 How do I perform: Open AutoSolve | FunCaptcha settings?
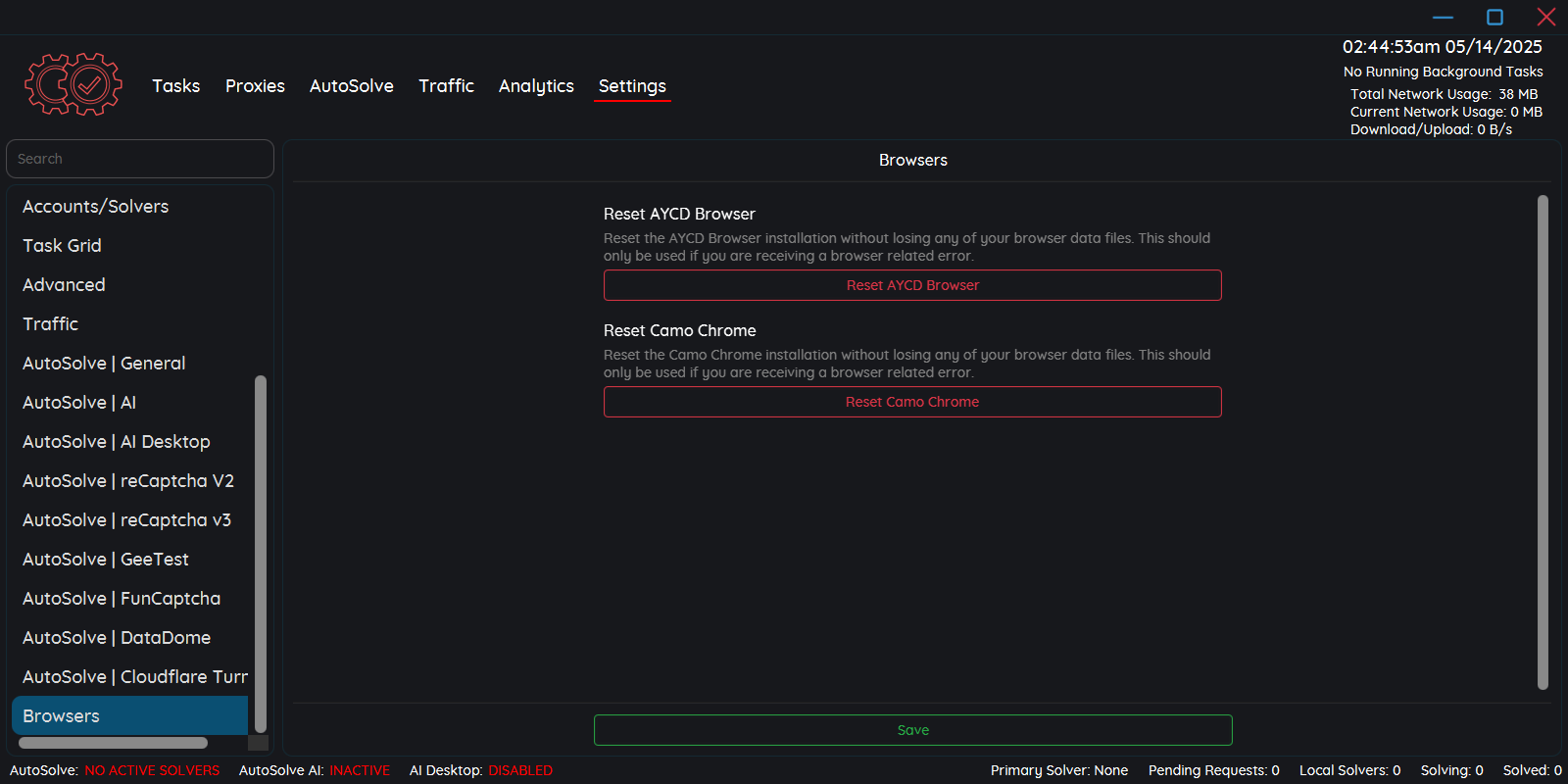[x=130, y=599]
